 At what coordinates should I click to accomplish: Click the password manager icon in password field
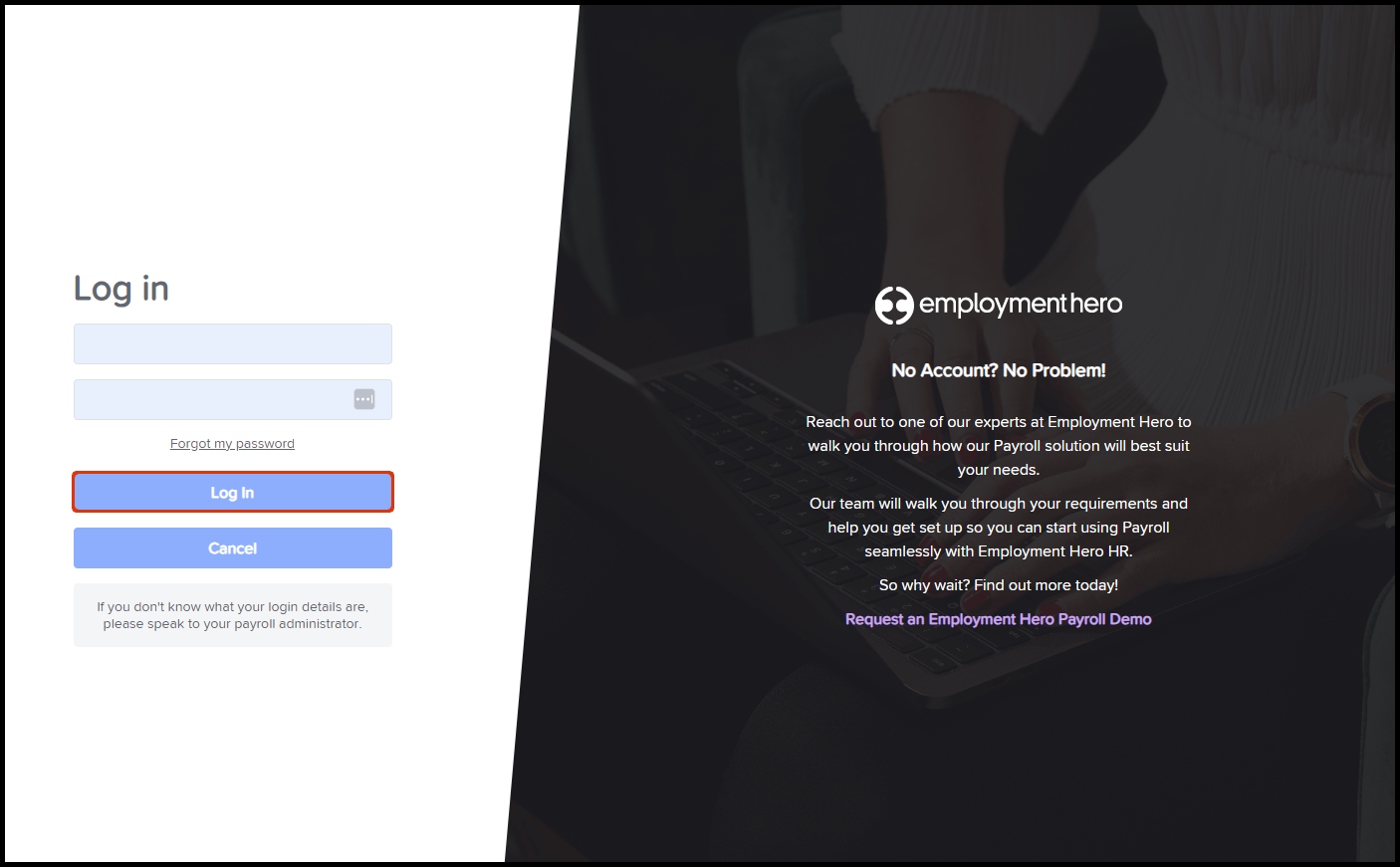[x=364, y=399]
